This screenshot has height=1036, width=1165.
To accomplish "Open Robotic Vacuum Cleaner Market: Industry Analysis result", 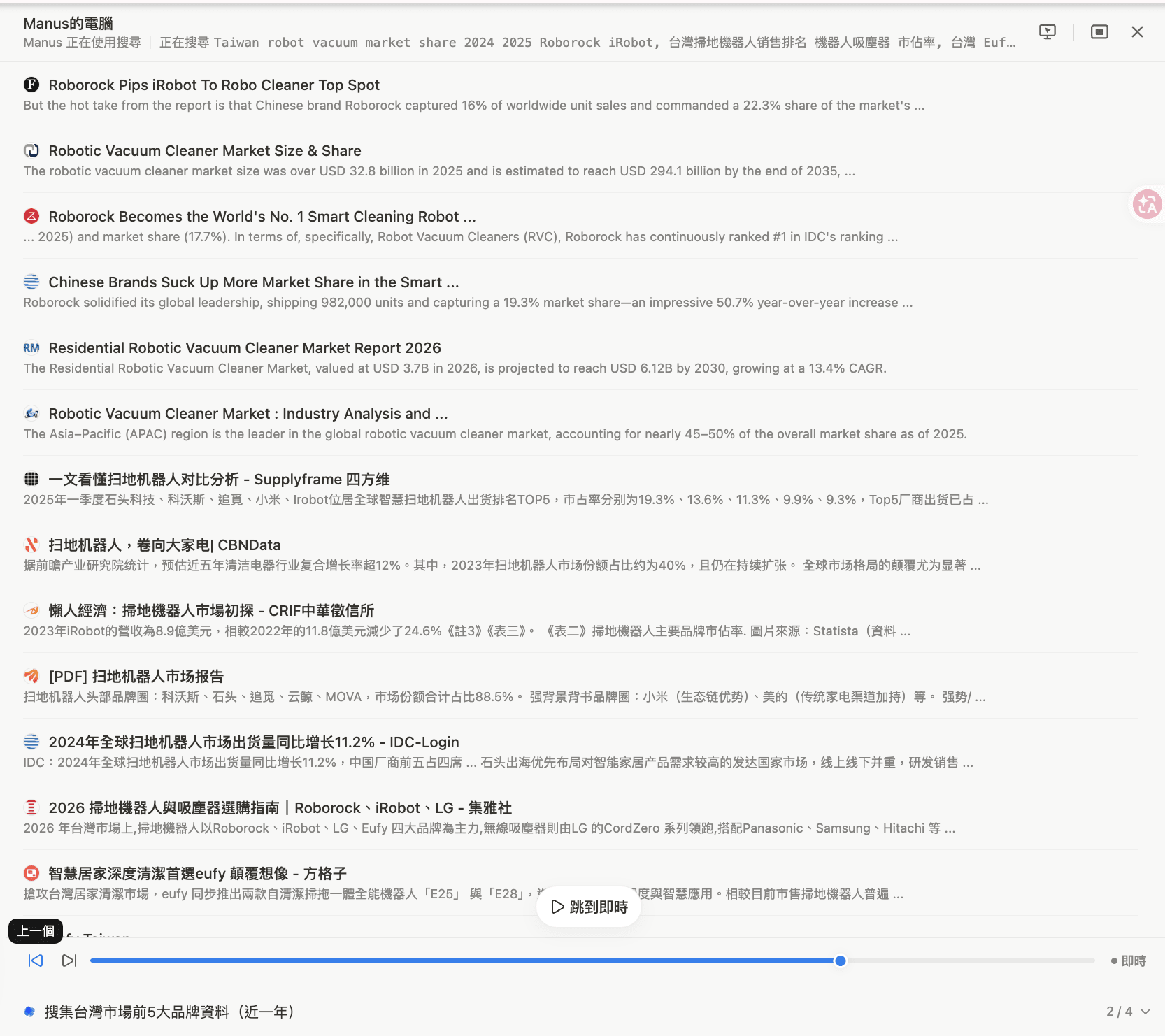I will [x=248, y=414].
